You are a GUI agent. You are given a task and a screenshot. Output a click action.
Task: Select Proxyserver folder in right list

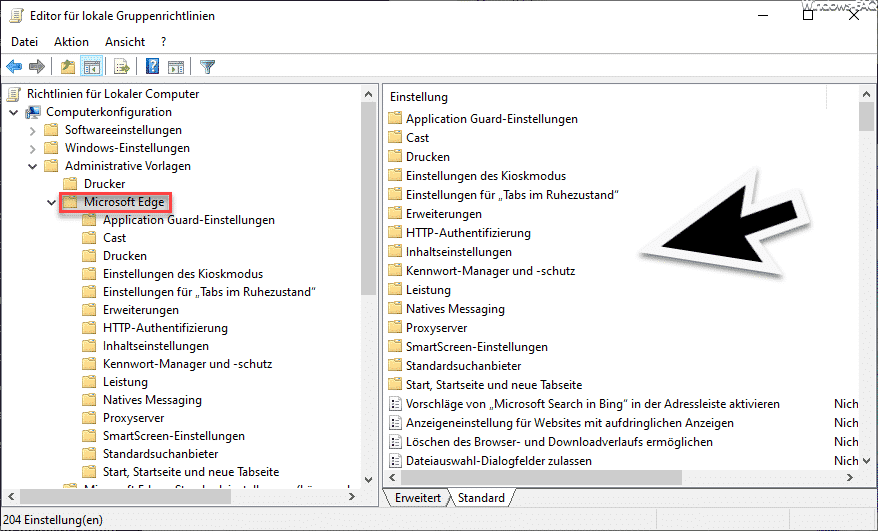436,328
